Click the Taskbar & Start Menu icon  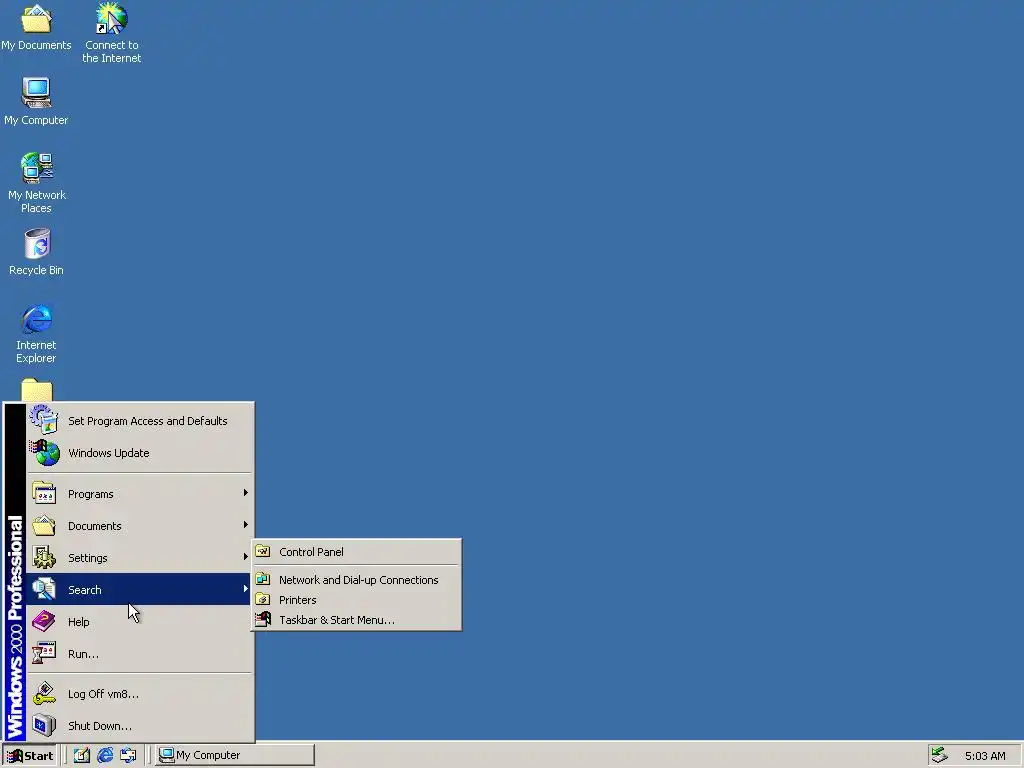(x=263, y=620)
